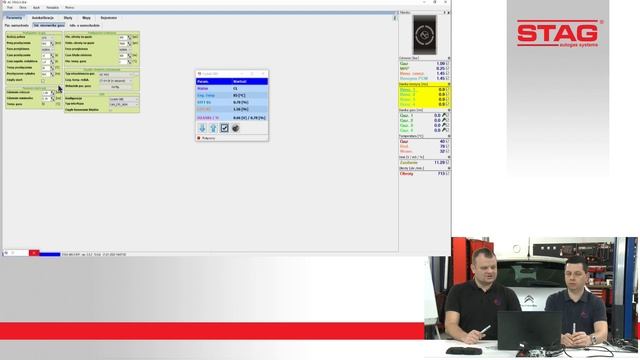Open the injector settings icon for Gaz. 1
Image resolution: width=640 pixels, height=360 pixels.
point(444,116)
